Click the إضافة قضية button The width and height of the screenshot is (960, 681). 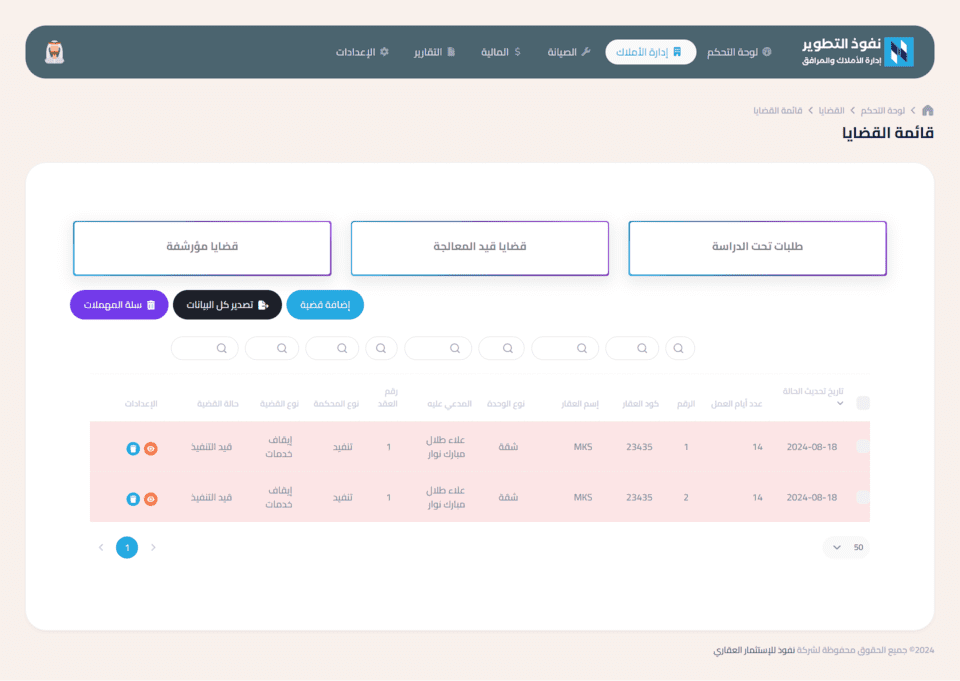click(x=325, y=305)
